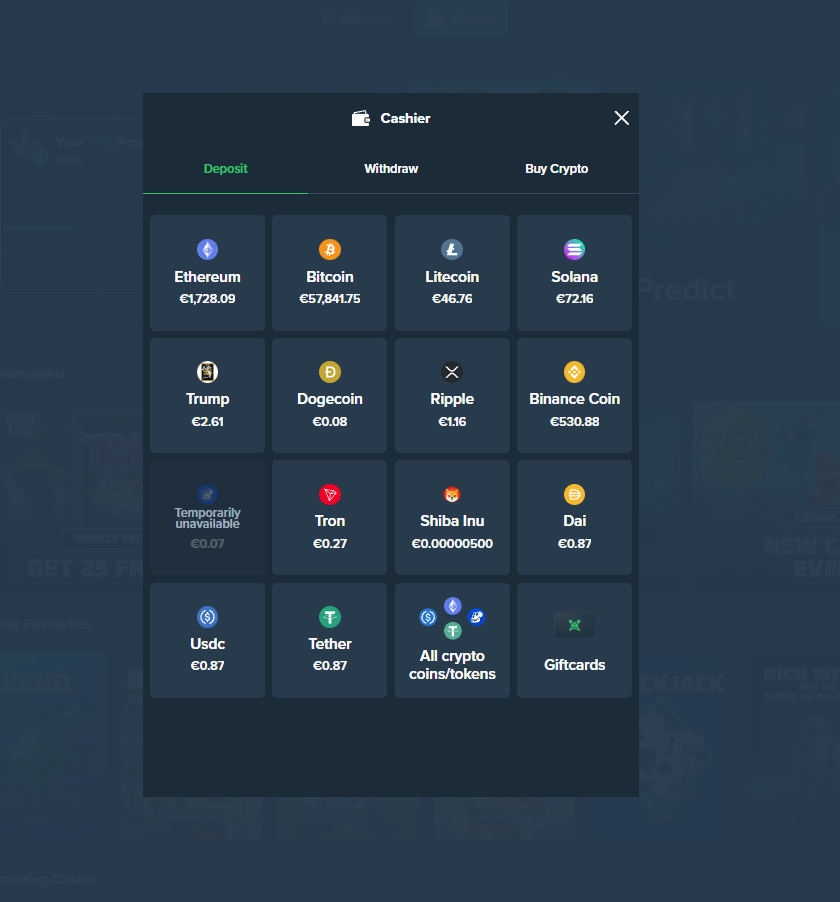Screen dimensions: 840x902
Task: Click the Solana coin icon
Action: tap(574, 248)
